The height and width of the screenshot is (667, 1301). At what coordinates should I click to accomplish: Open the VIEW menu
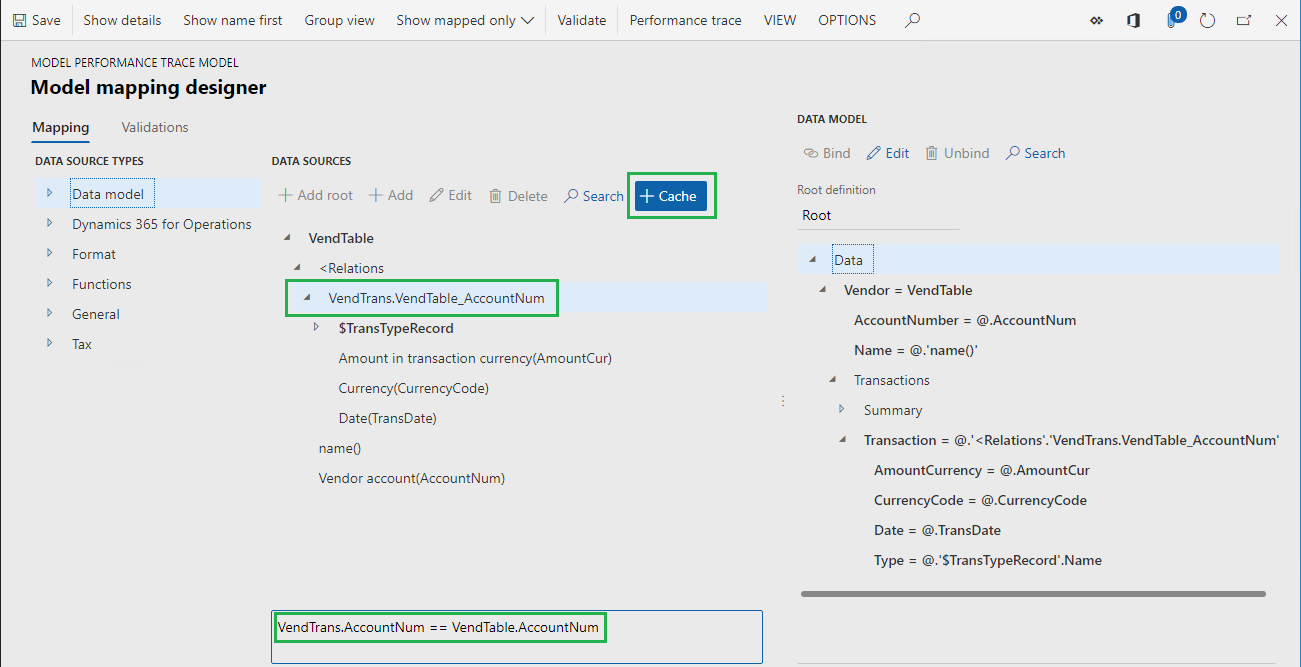[x=780, y=20]
